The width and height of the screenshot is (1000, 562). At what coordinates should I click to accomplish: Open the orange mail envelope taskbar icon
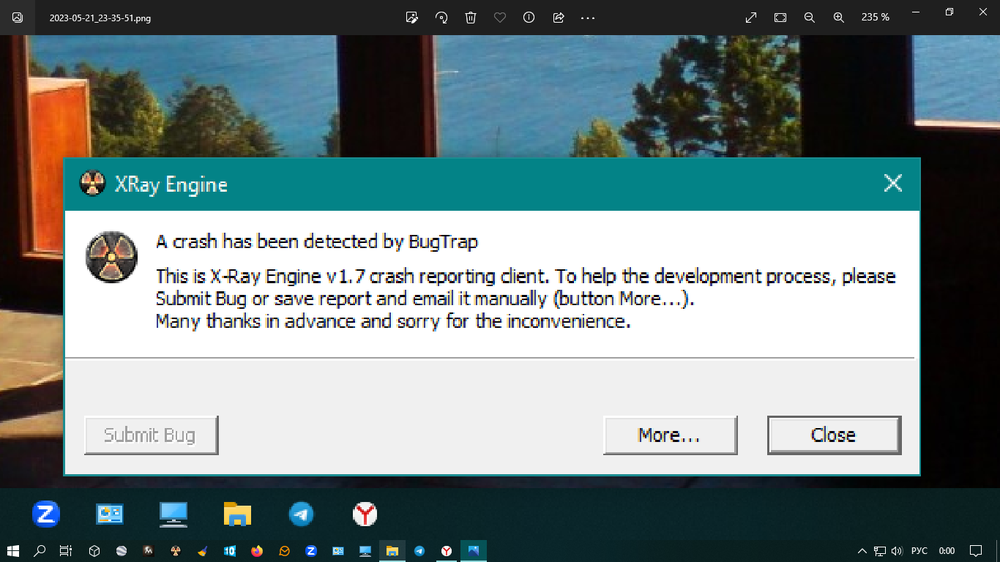click(x=284, y=551)
